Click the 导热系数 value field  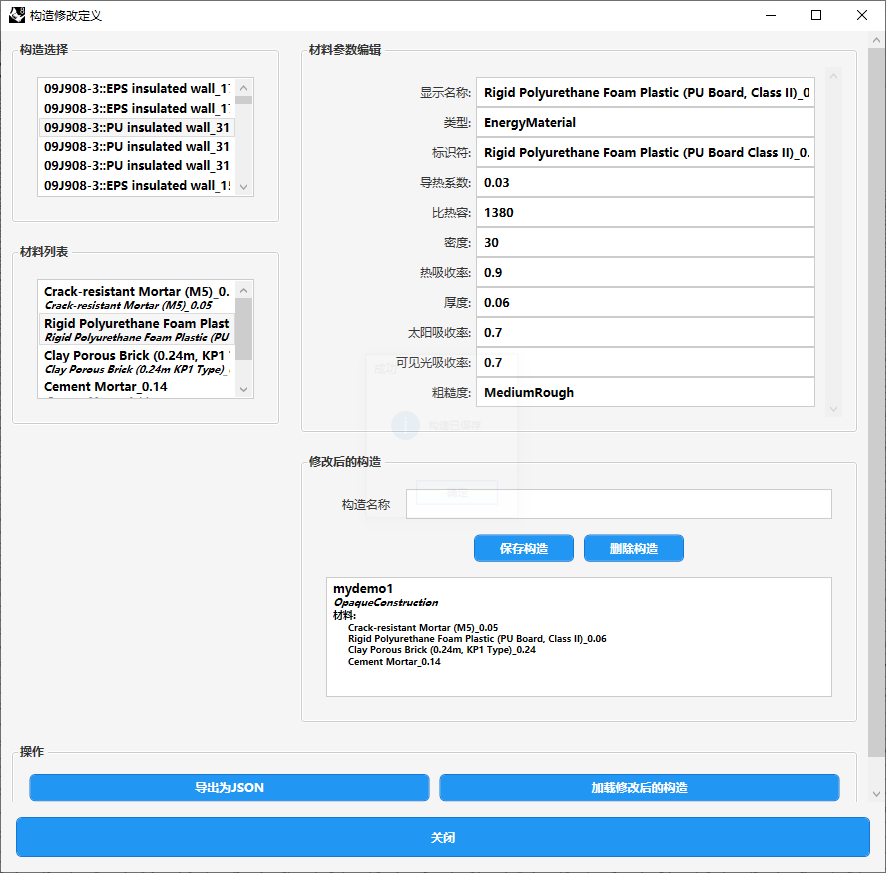click(645, 183)
